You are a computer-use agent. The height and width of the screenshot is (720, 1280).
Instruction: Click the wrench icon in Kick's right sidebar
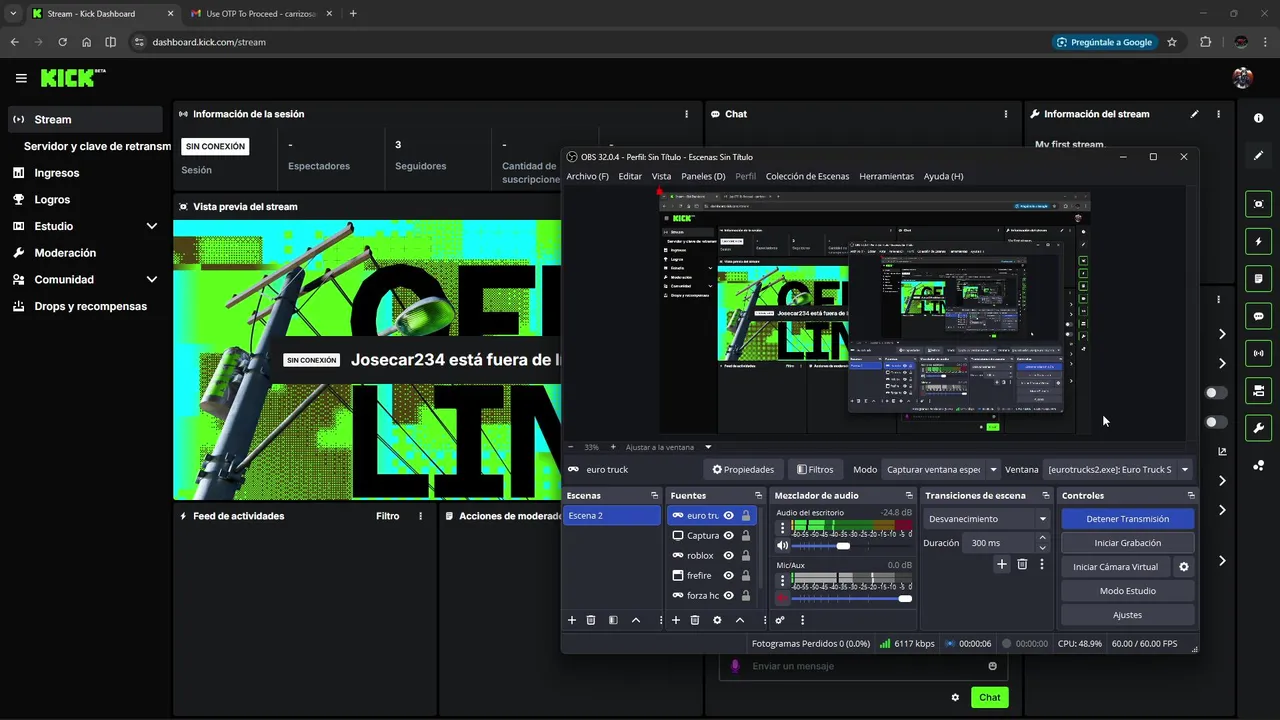point(1258,428)
